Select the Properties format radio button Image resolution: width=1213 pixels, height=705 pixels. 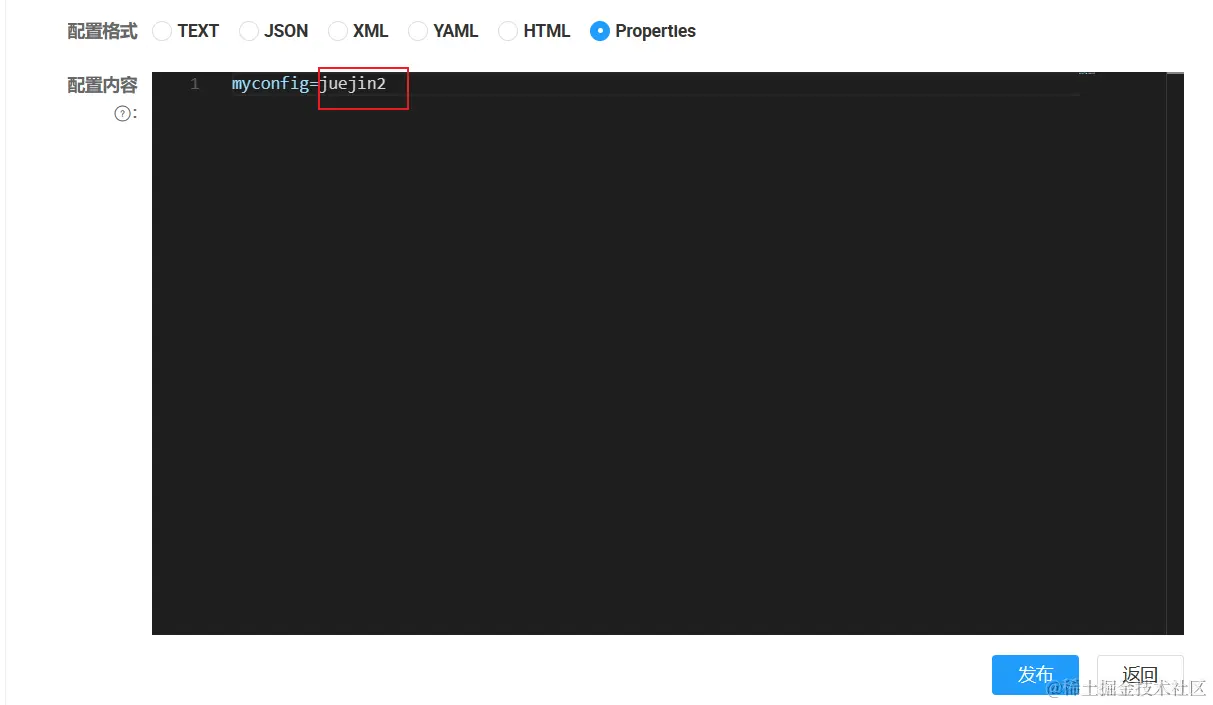pyautogui.click(x=600, y=31)
